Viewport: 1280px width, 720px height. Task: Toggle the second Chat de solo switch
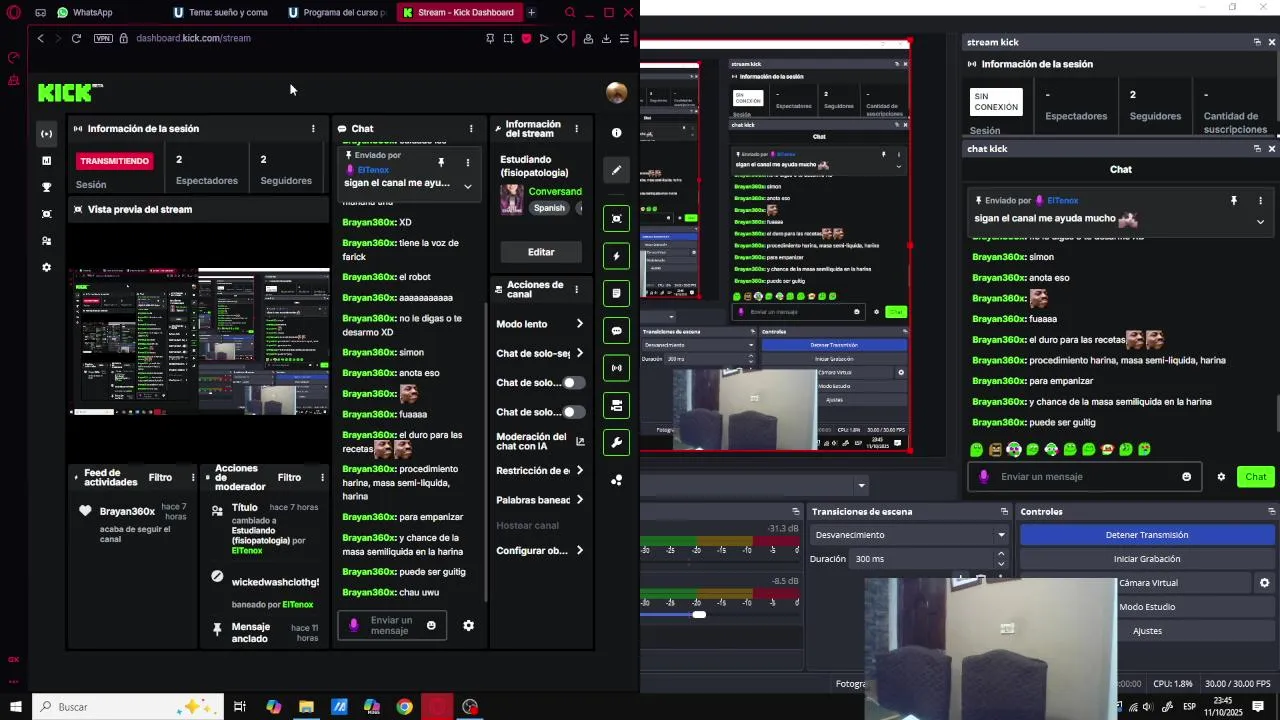tap(573, 412)
